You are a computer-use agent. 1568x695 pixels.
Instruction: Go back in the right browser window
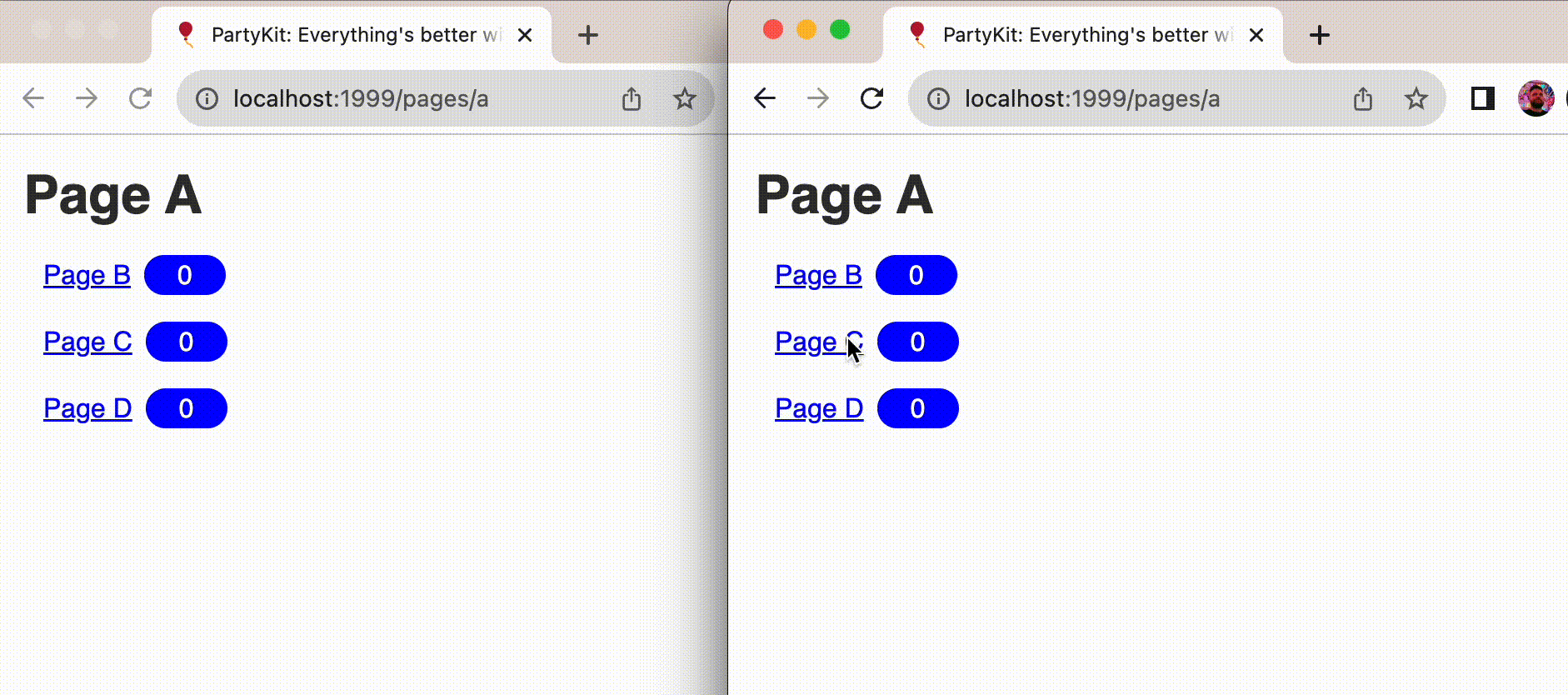pyautogui.click(x=765, y=98)
